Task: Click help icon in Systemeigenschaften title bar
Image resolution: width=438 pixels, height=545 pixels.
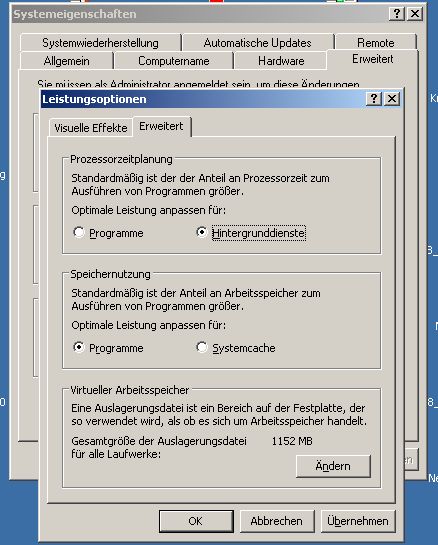Action: (397, 14)
